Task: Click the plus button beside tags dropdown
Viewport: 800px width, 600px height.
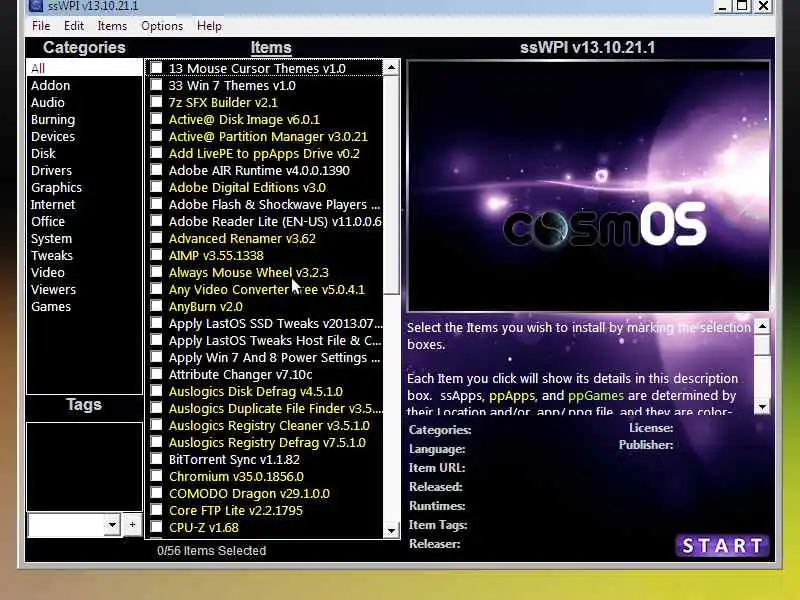Action: pos(132,524)
